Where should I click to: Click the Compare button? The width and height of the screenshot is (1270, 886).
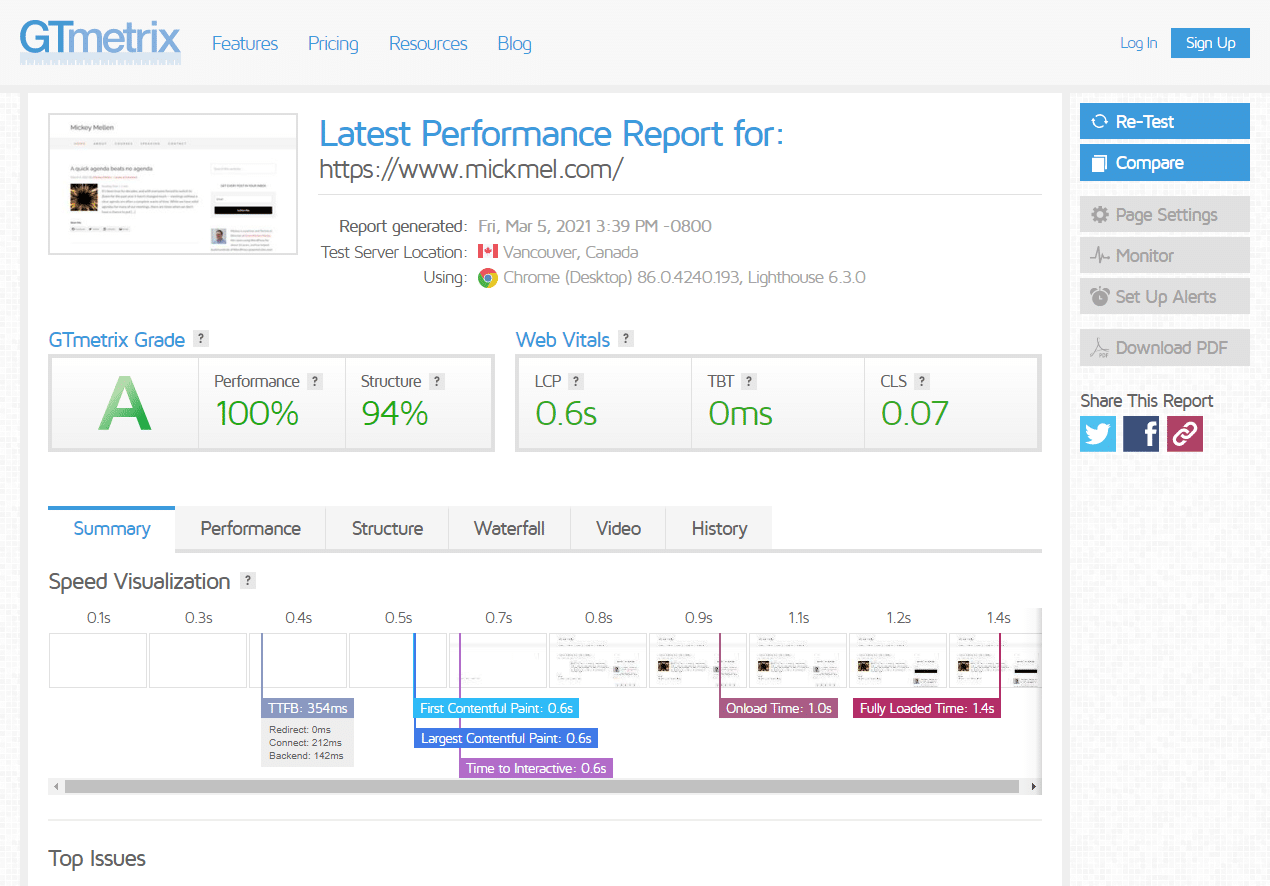(1165, 162)
